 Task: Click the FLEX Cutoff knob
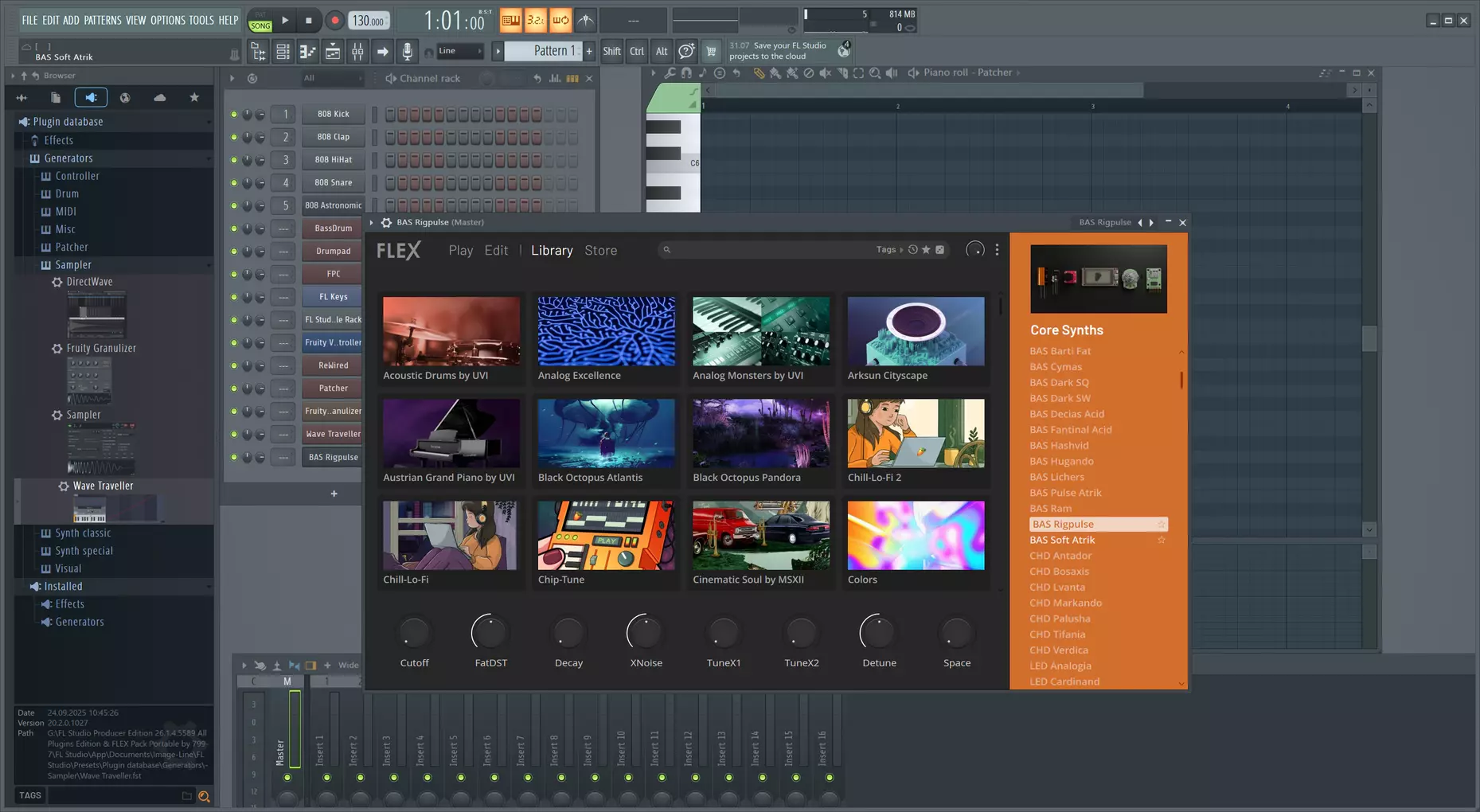414,634
